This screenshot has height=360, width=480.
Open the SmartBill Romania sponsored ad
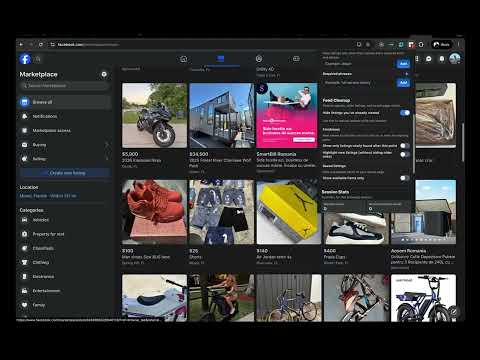(287, 115)
